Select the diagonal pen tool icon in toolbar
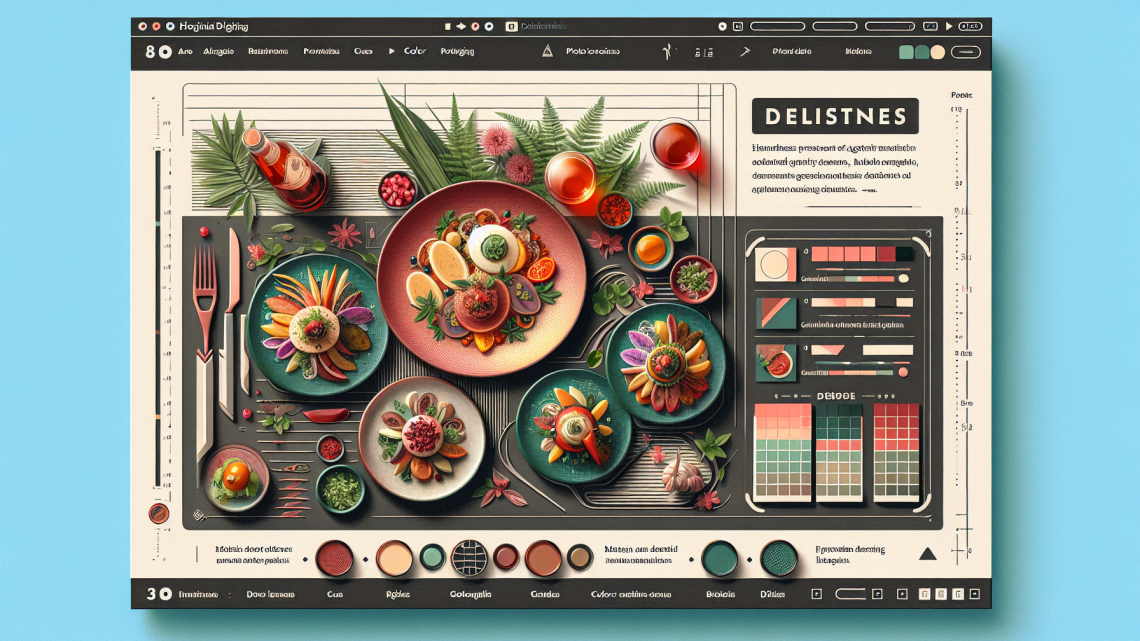Image resolution: width=1140 pixels, height=641 pixels. (745, 50)
